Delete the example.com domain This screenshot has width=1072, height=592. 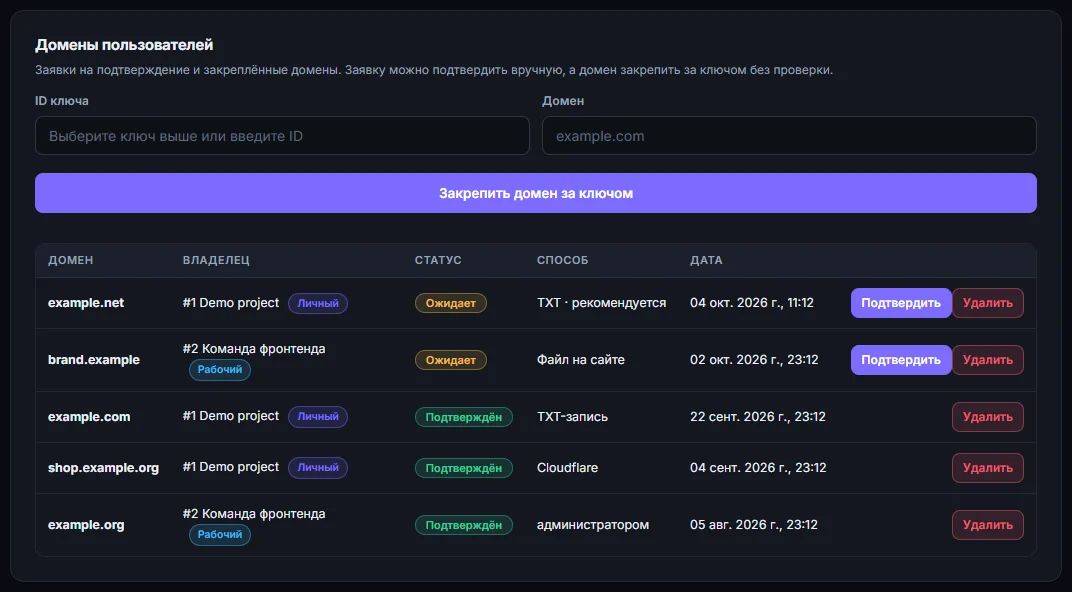(x=987, y=417)
